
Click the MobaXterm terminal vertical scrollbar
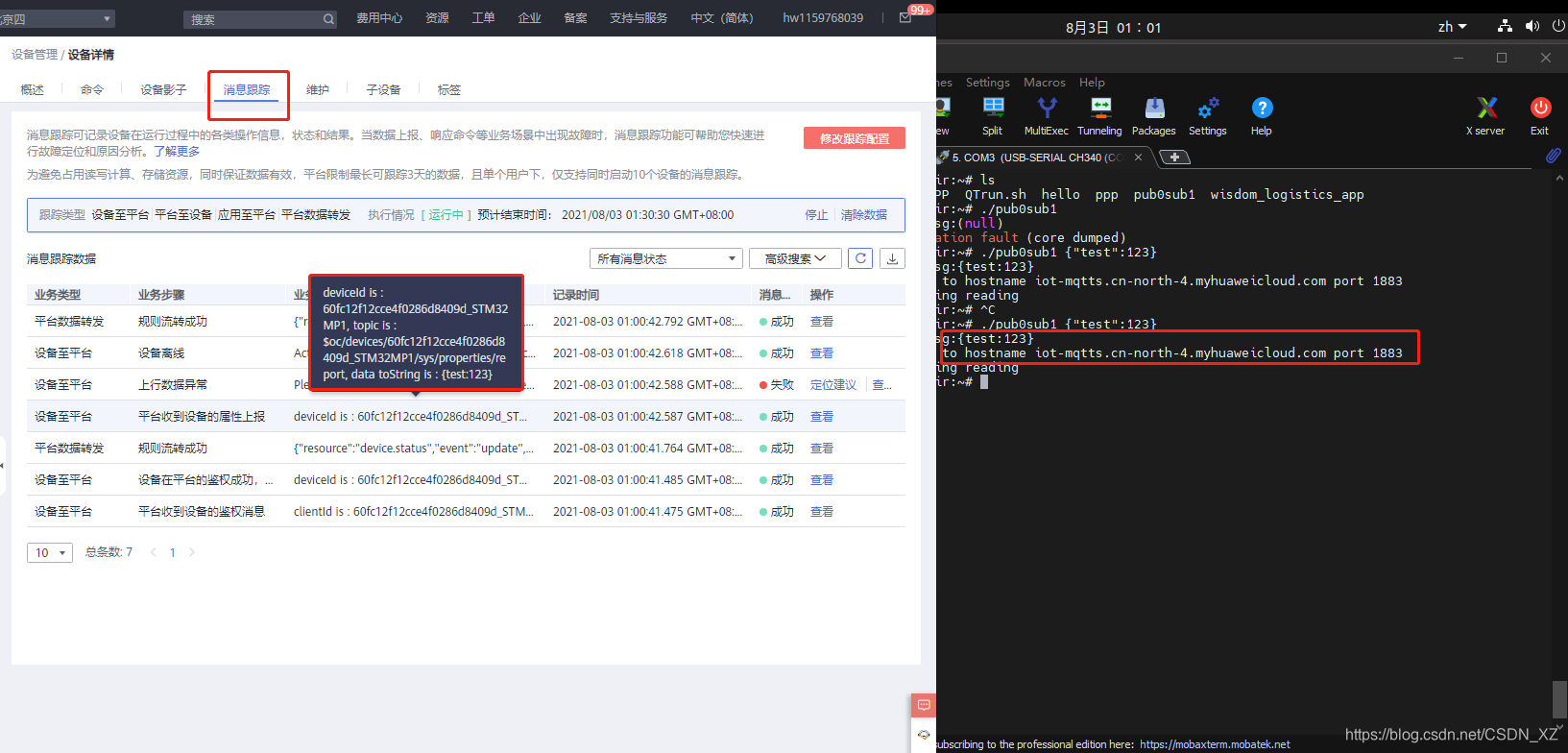click(1559, 698)
